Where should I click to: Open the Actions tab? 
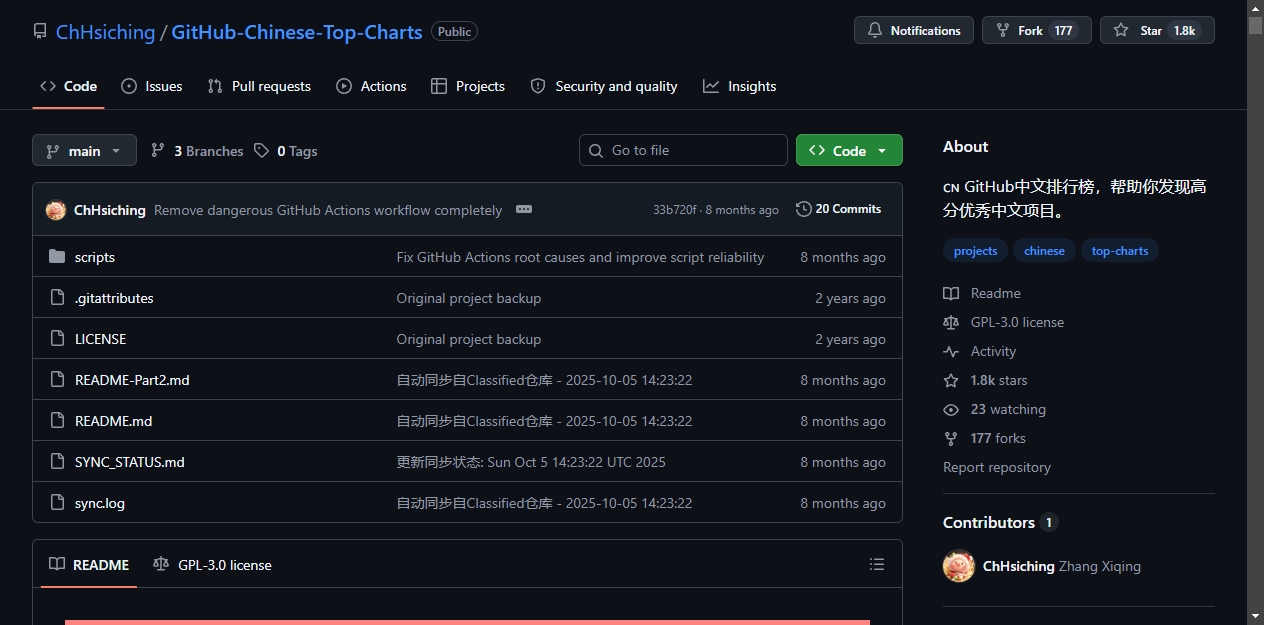tap(371, 86)
